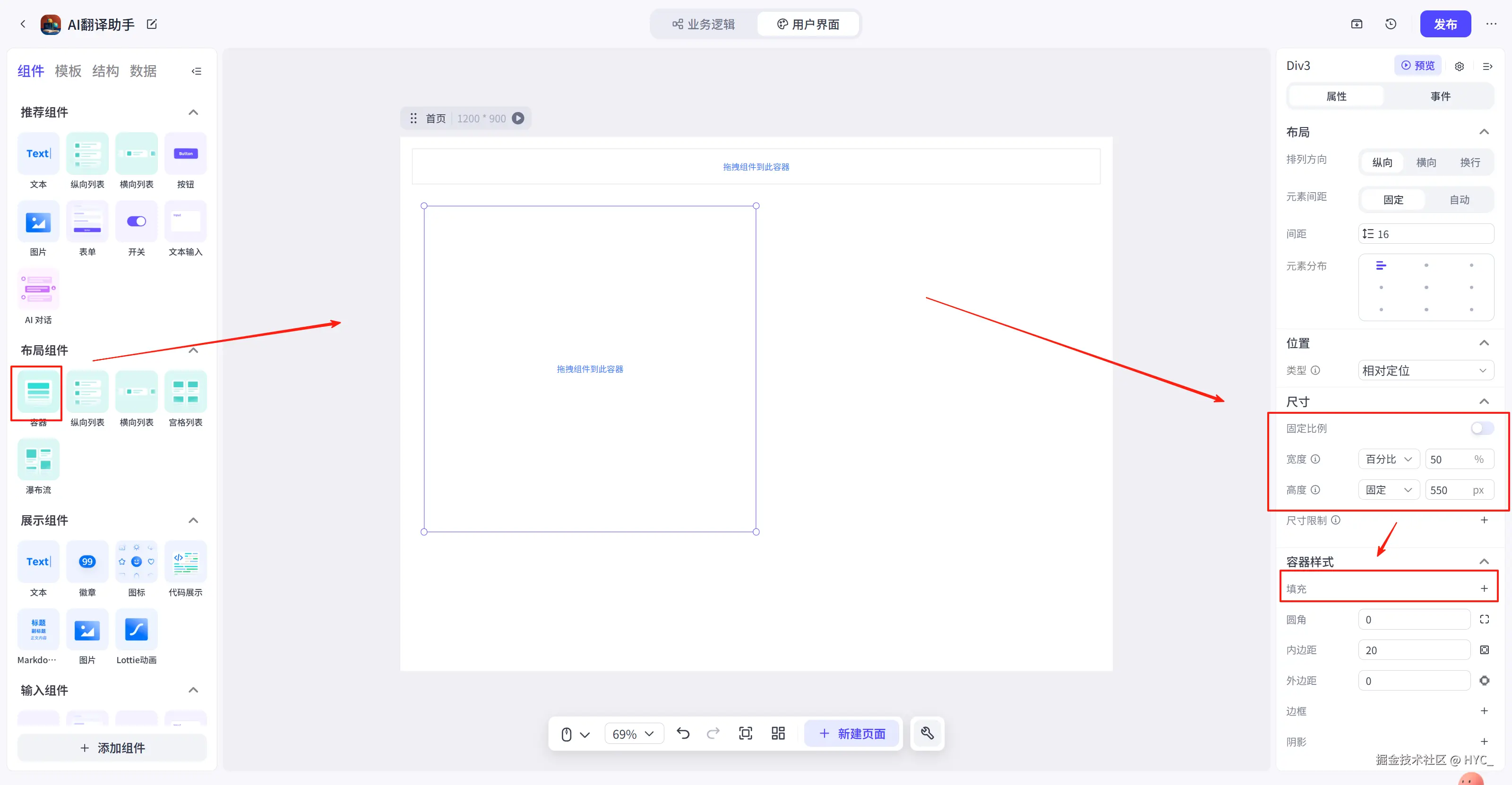Open version history clock icon
This screenshot has width=1512, height=785.
[1391, 24]
